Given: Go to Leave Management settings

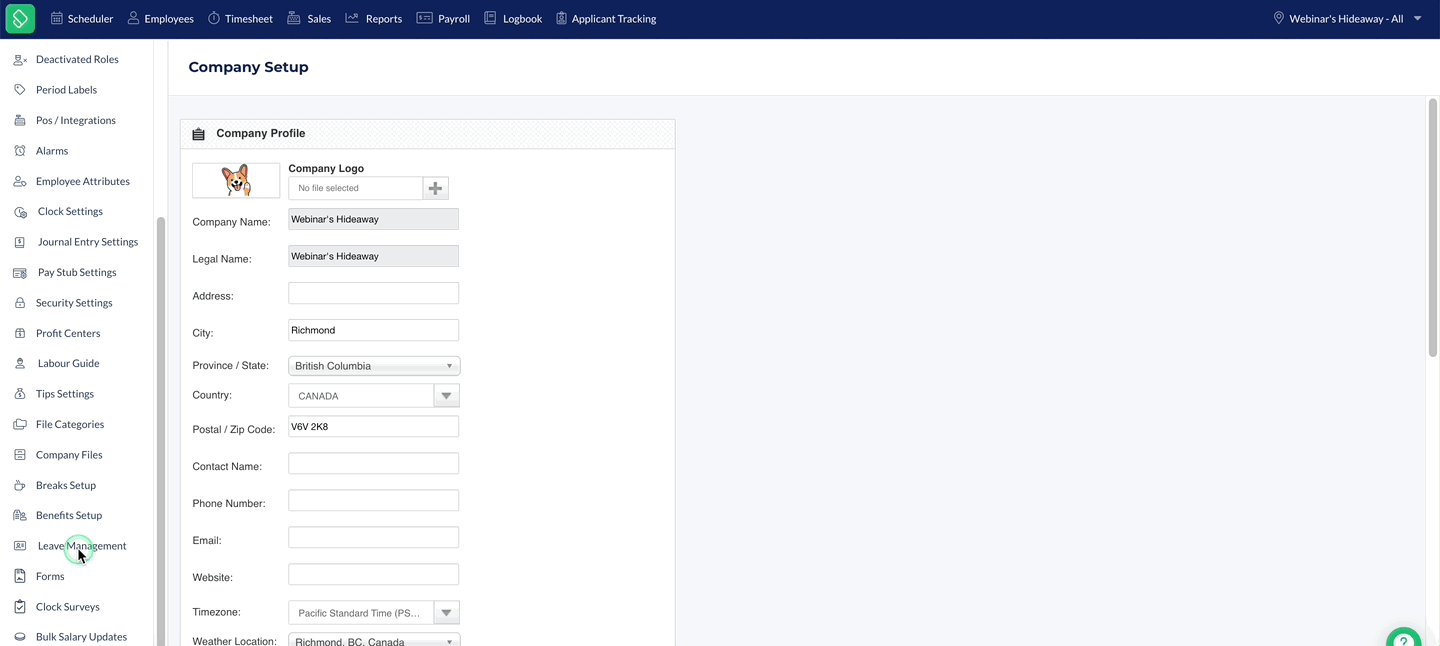Looking at the screenshot, I should pyautogui.click(x=82, y=546).
